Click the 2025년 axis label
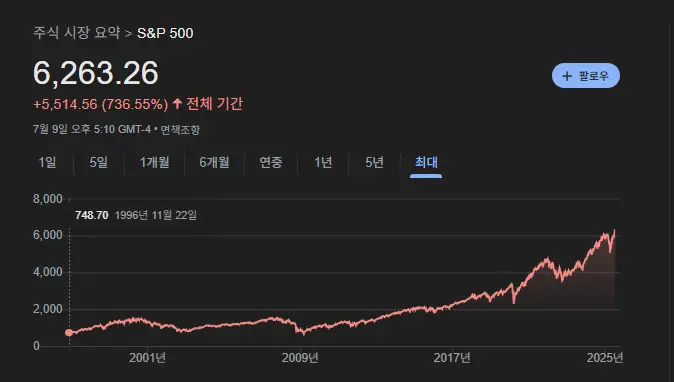Image resolution: width=674 pixels, height=382 pixels. point(605,358)
